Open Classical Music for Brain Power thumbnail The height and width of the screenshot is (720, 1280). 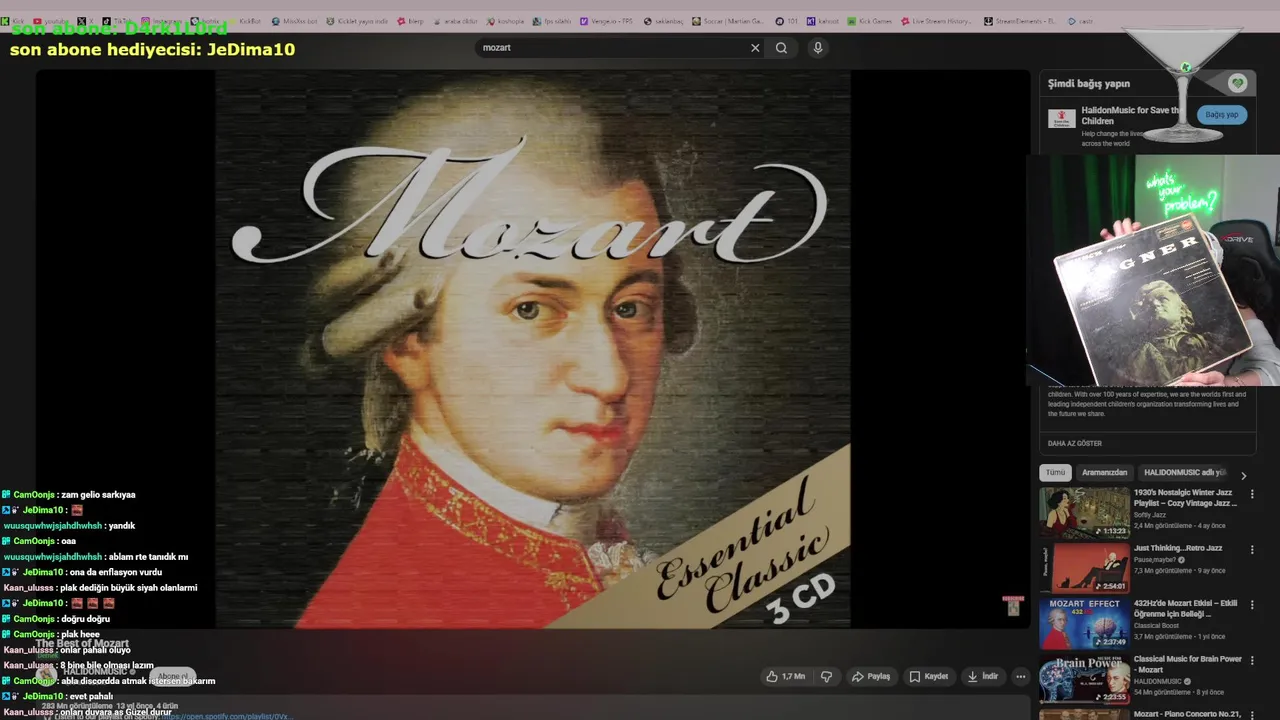[1084, 679]
